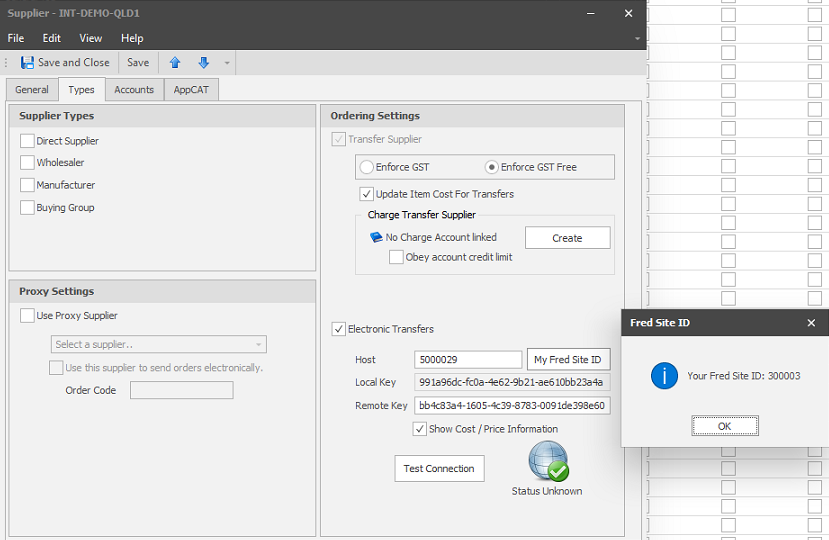Tick the Wholesaler checkbox
This screenshot has height=540, width=829.
[x=28, y=163]
